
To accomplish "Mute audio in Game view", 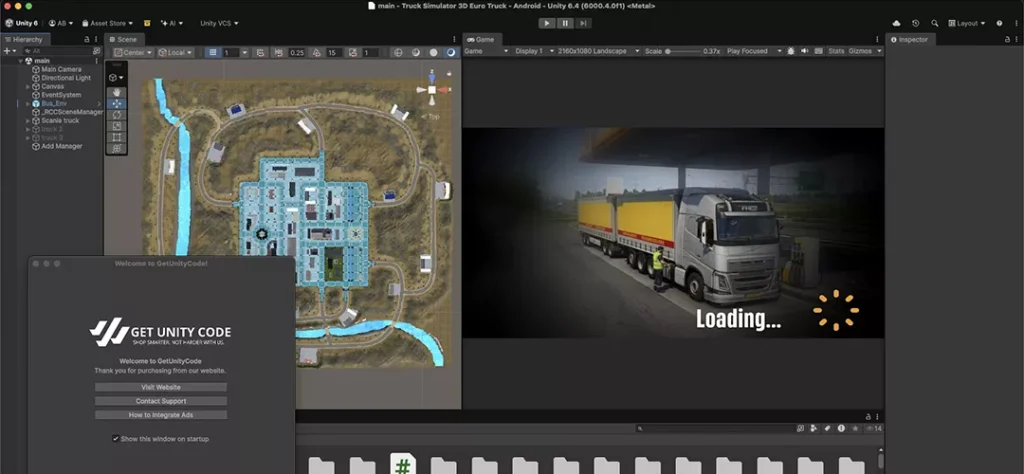I will click(x=805, y=51).
